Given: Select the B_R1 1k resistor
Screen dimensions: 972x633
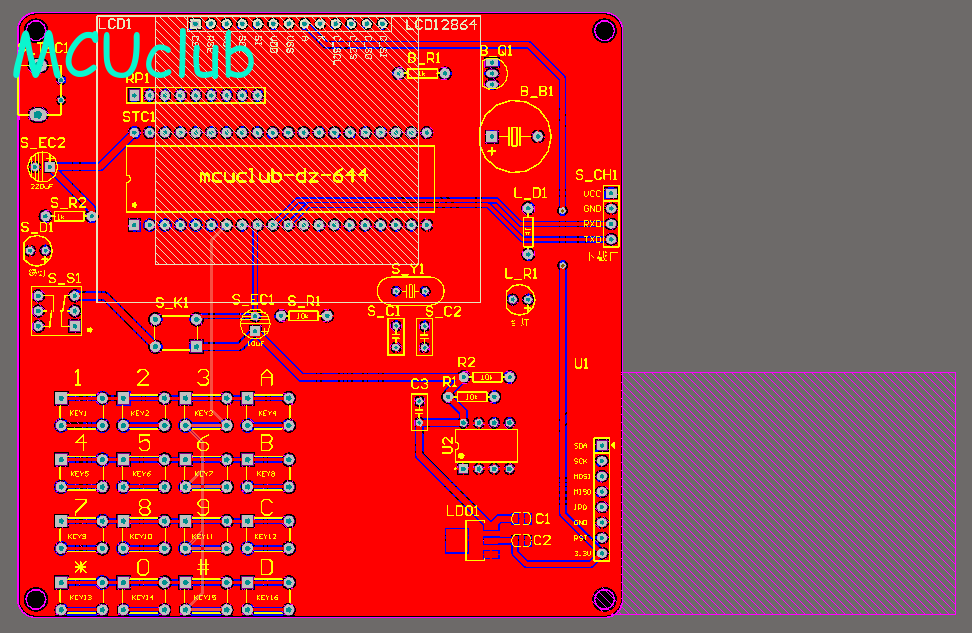Looking at the screenshot, I should 422,73.
